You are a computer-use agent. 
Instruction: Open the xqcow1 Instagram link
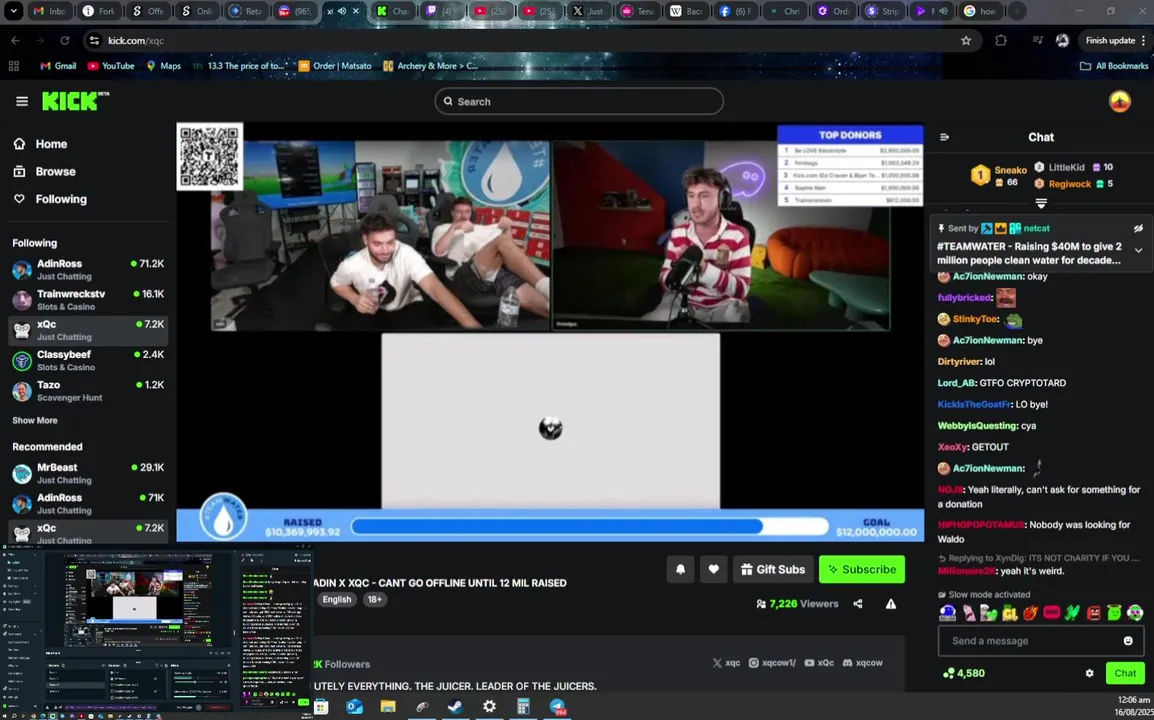coord(772,663)
